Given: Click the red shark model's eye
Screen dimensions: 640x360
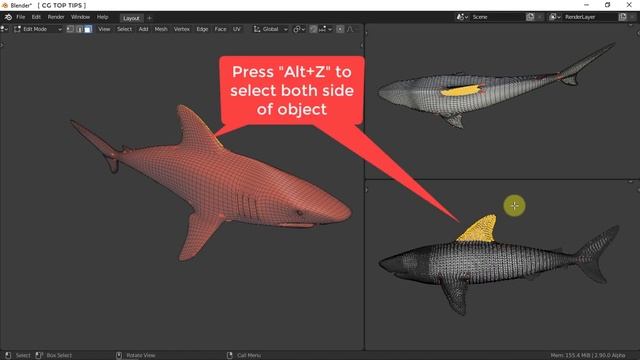Looking at the screenshot, I should click(x=299, y=213).
